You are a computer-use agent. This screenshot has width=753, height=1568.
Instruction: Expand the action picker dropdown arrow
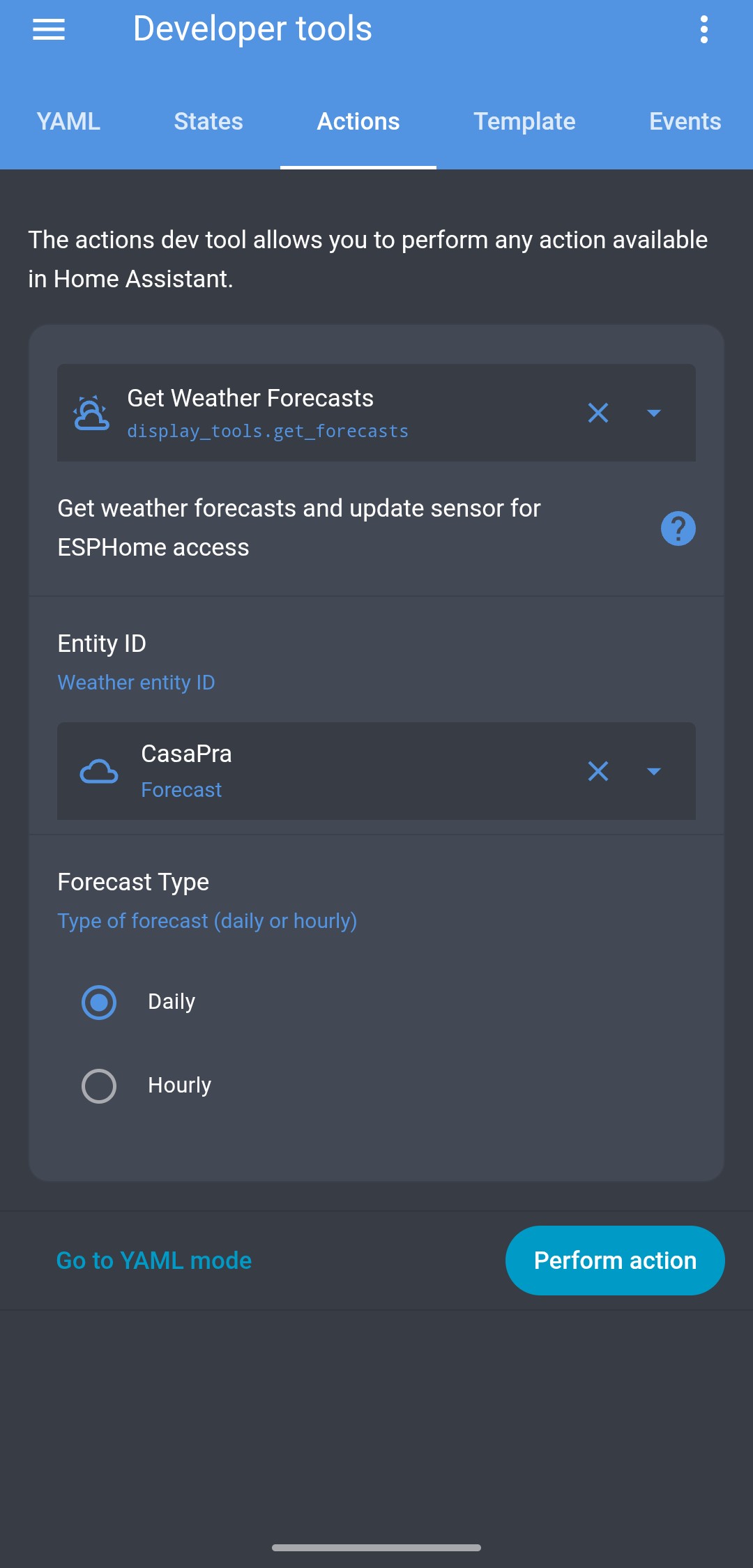[654, 413]
